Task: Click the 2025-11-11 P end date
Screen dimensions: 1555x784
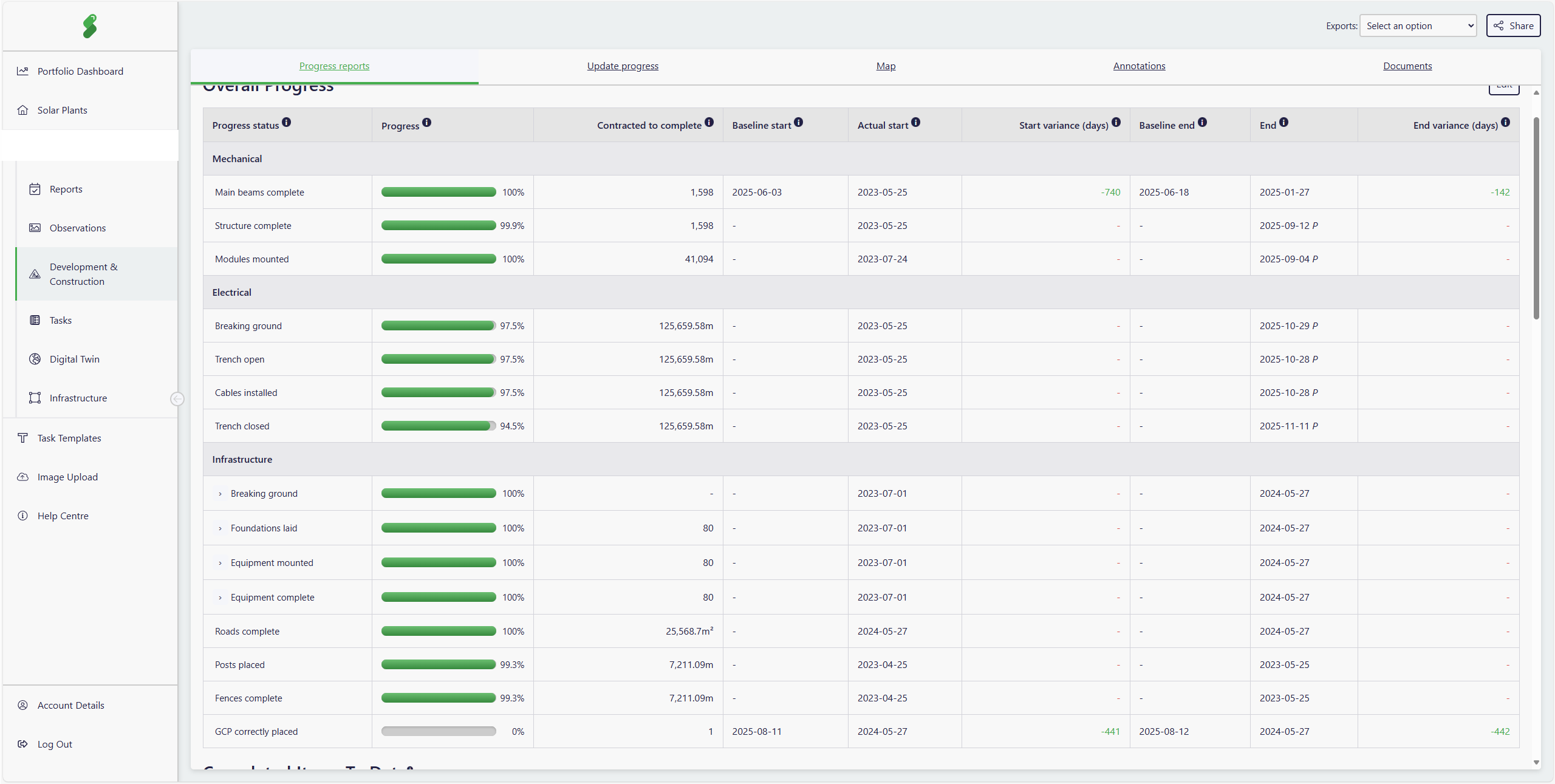Action: pyautogui.click(x=1288, y=426)
